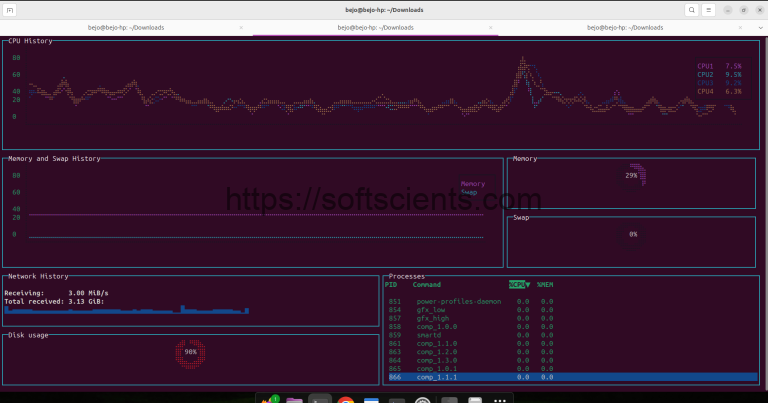Click the CPU3 legend entry

coord(719,83)
